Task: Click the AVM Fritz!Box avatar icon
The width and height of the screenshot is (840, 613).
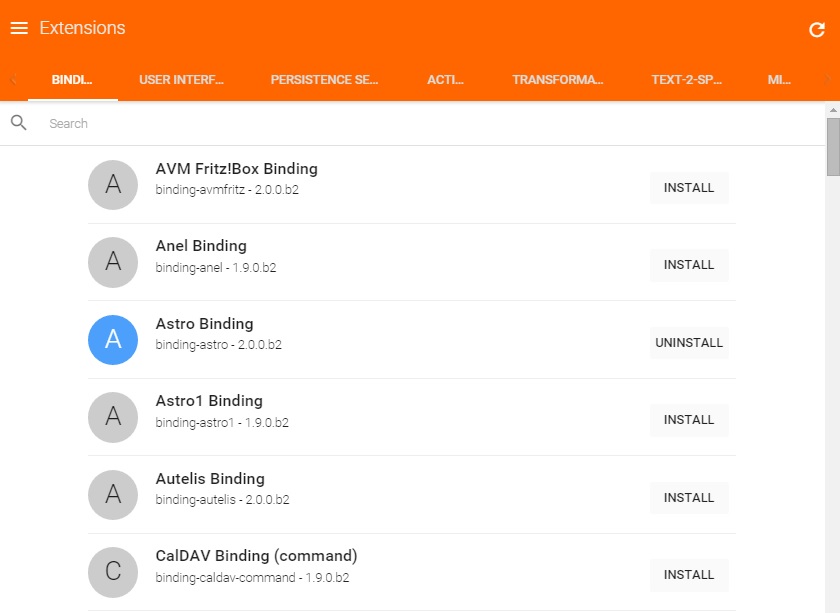Action: [x=113, y=184]
